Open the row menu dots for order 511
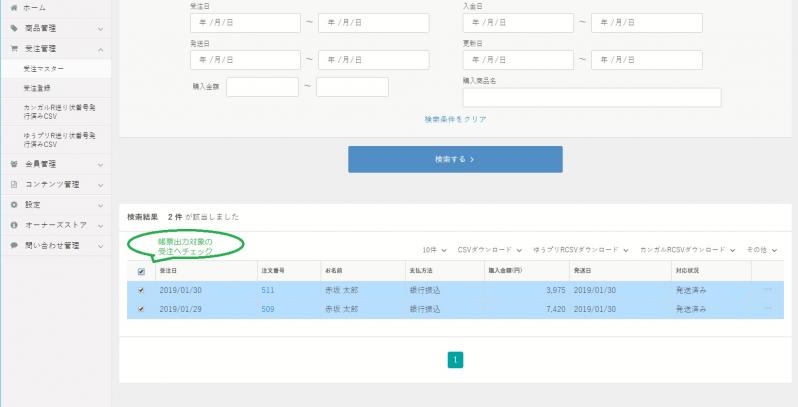The image size is (798, 407). point(767,289)
